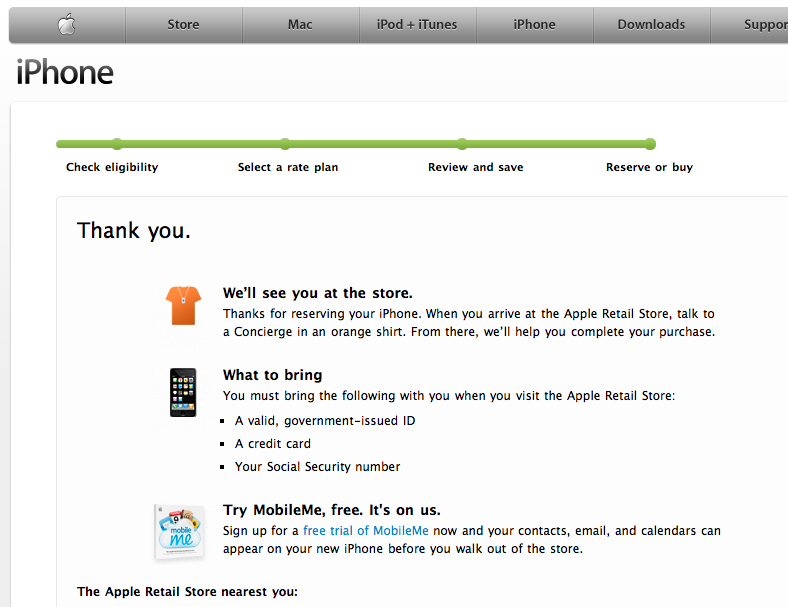
Task: Open the Downloads navigation tab
Action: tap(651, 25)
